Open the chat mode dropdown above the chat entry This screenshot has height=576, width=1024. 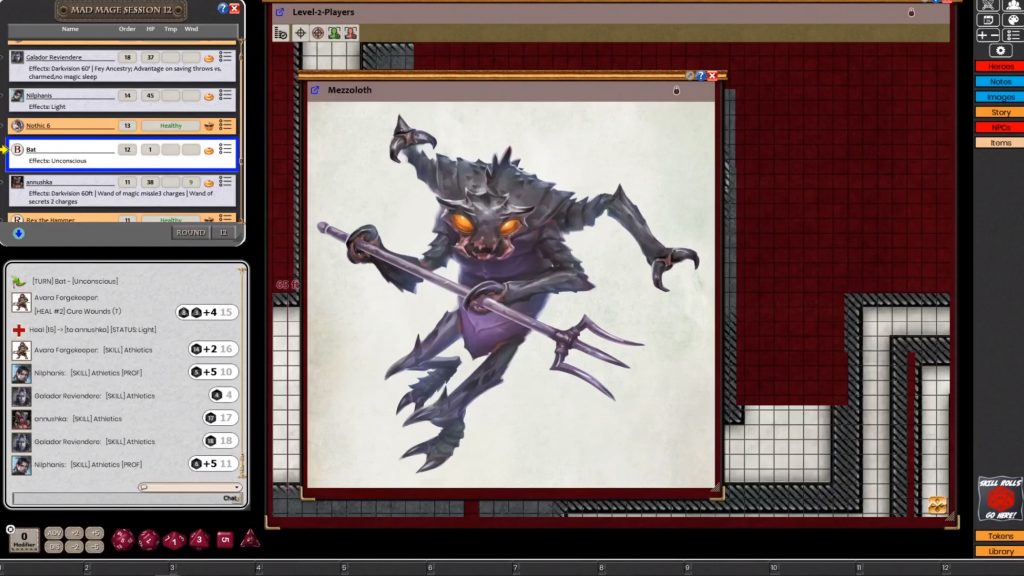189,487
